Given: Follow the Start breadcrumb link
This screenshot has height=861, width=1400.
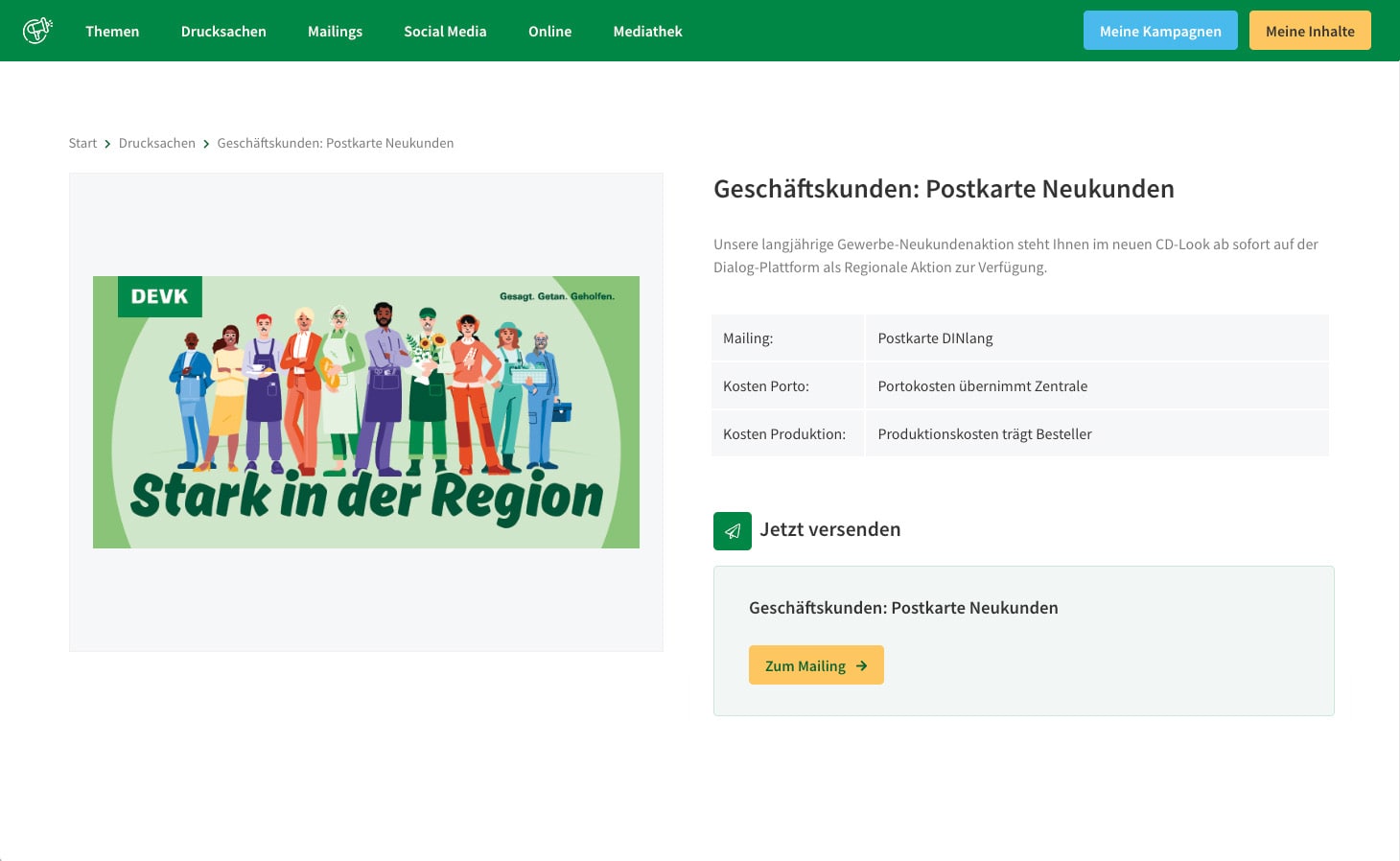Looking at the screenshot, I should (82, 143).
